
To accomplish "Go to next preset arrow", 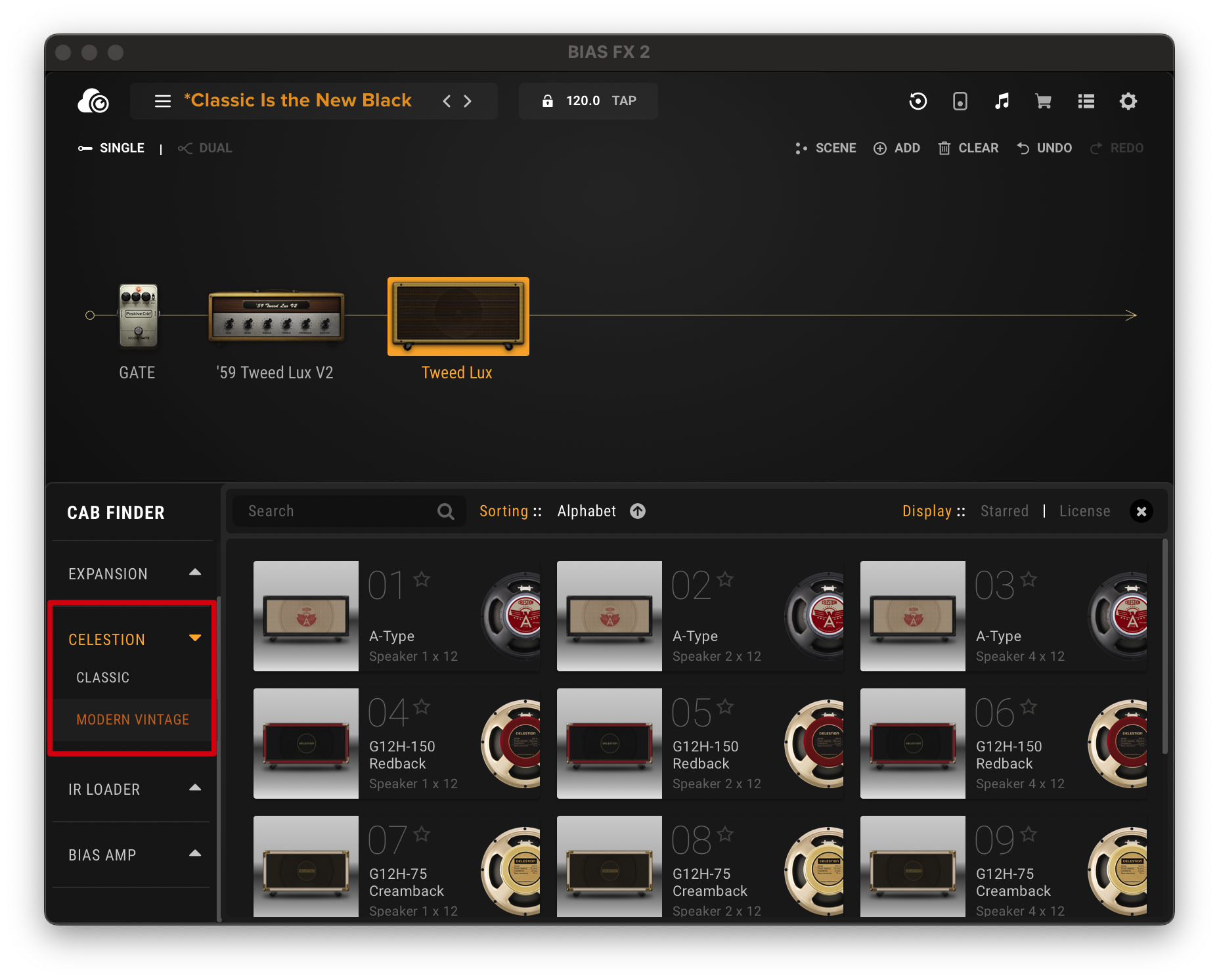I will [468, 101].
